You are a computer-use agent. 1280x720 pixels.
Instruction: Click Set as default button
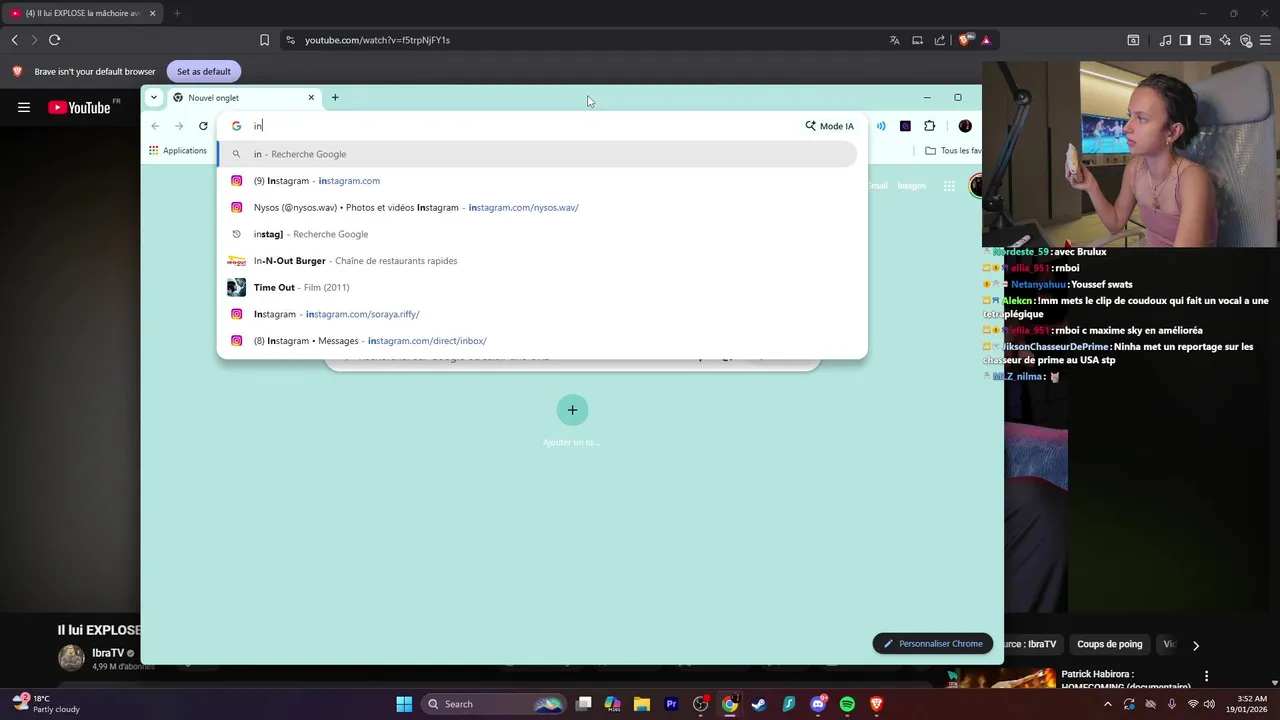pos(204,71)
